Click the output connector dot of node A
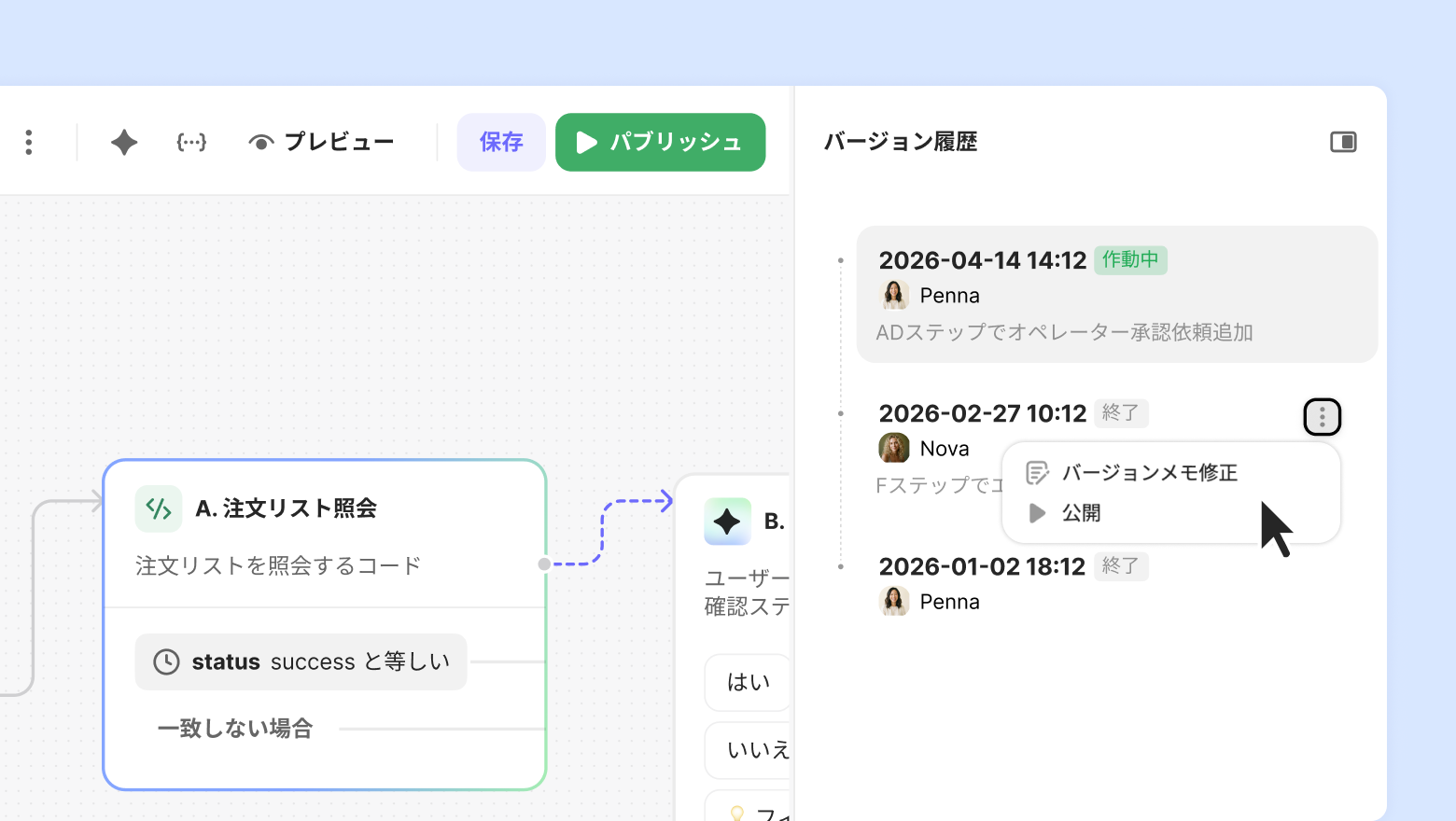This screenshot has width=1456, height=821. click(544, 564)
